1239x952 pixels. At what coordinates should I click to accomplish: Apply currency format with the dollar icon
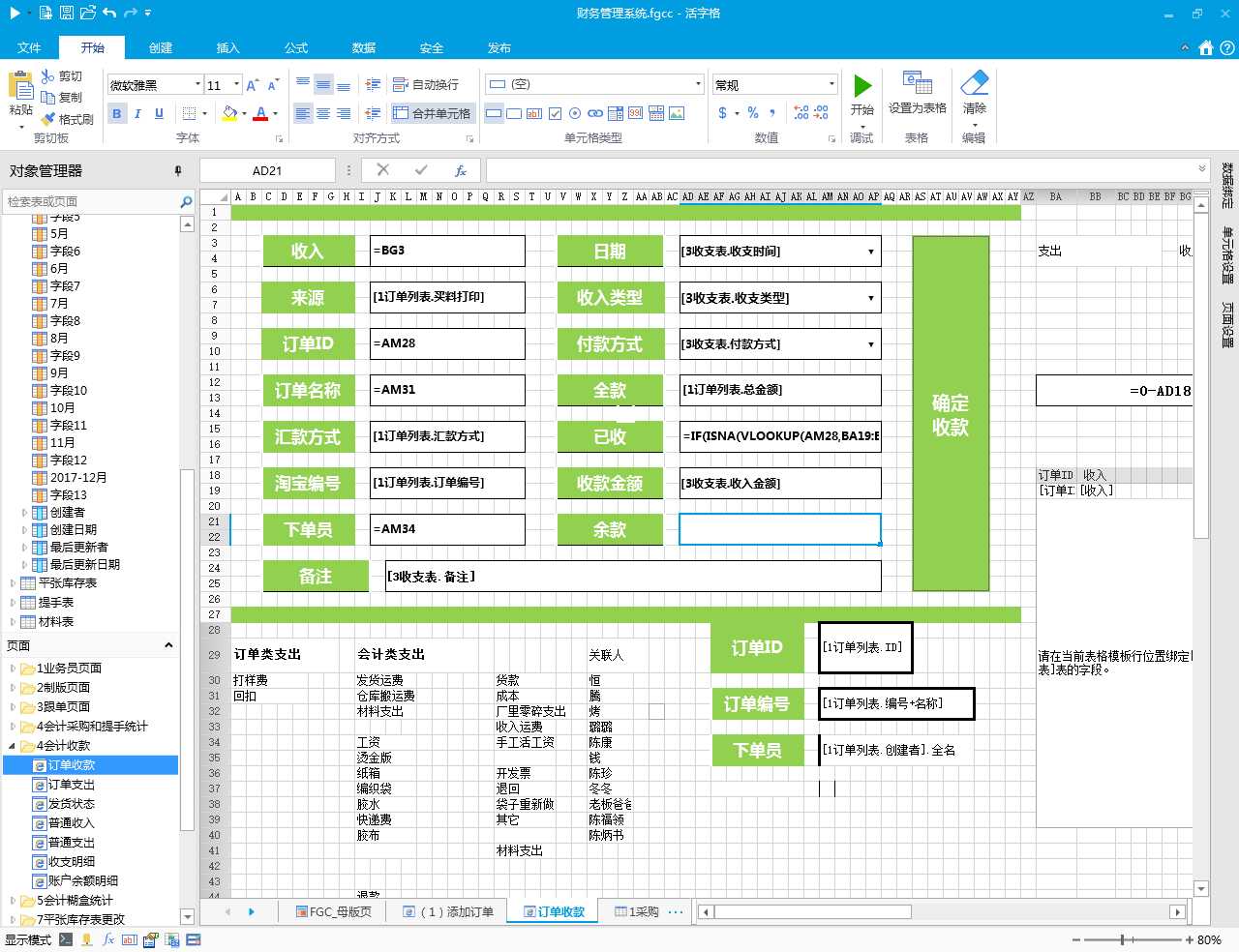[x=722, y=114]
